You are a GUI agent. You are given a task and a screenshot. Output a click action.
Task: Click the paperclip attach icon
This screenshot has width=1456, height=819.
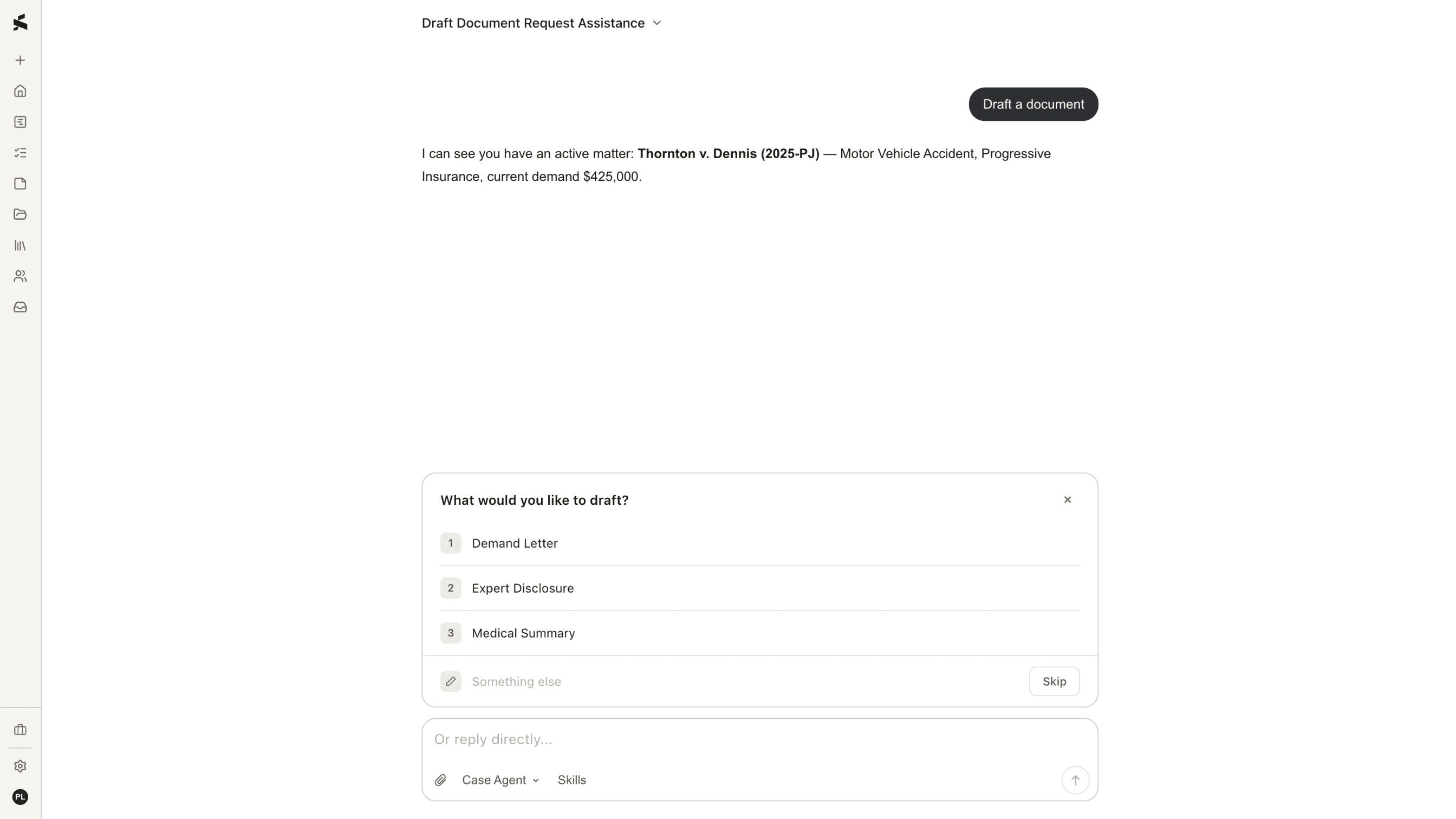coord(440,780)
